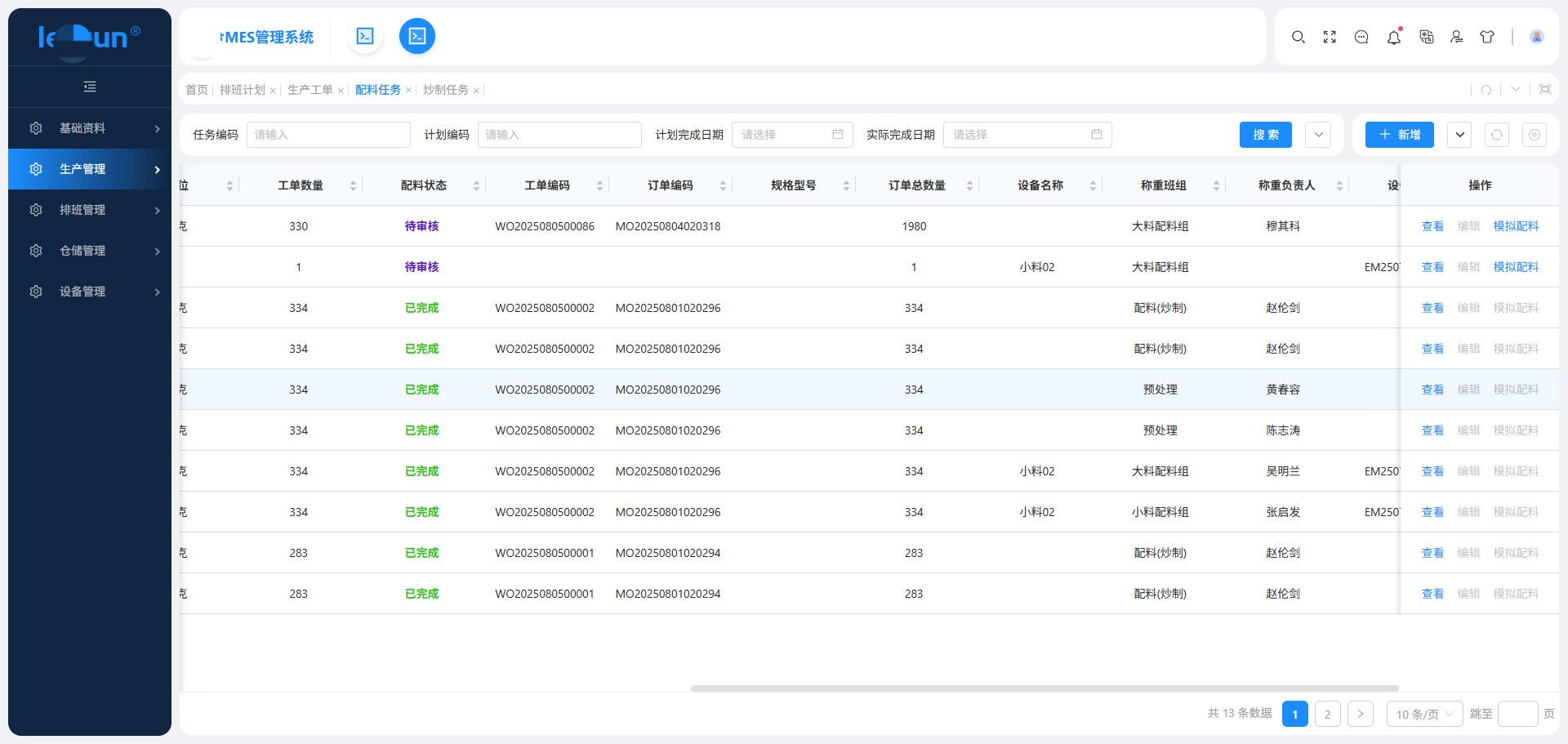Expand 设备管理 sidebar menu
This screenshot has width=1568, height=744.
click(90, 292)
